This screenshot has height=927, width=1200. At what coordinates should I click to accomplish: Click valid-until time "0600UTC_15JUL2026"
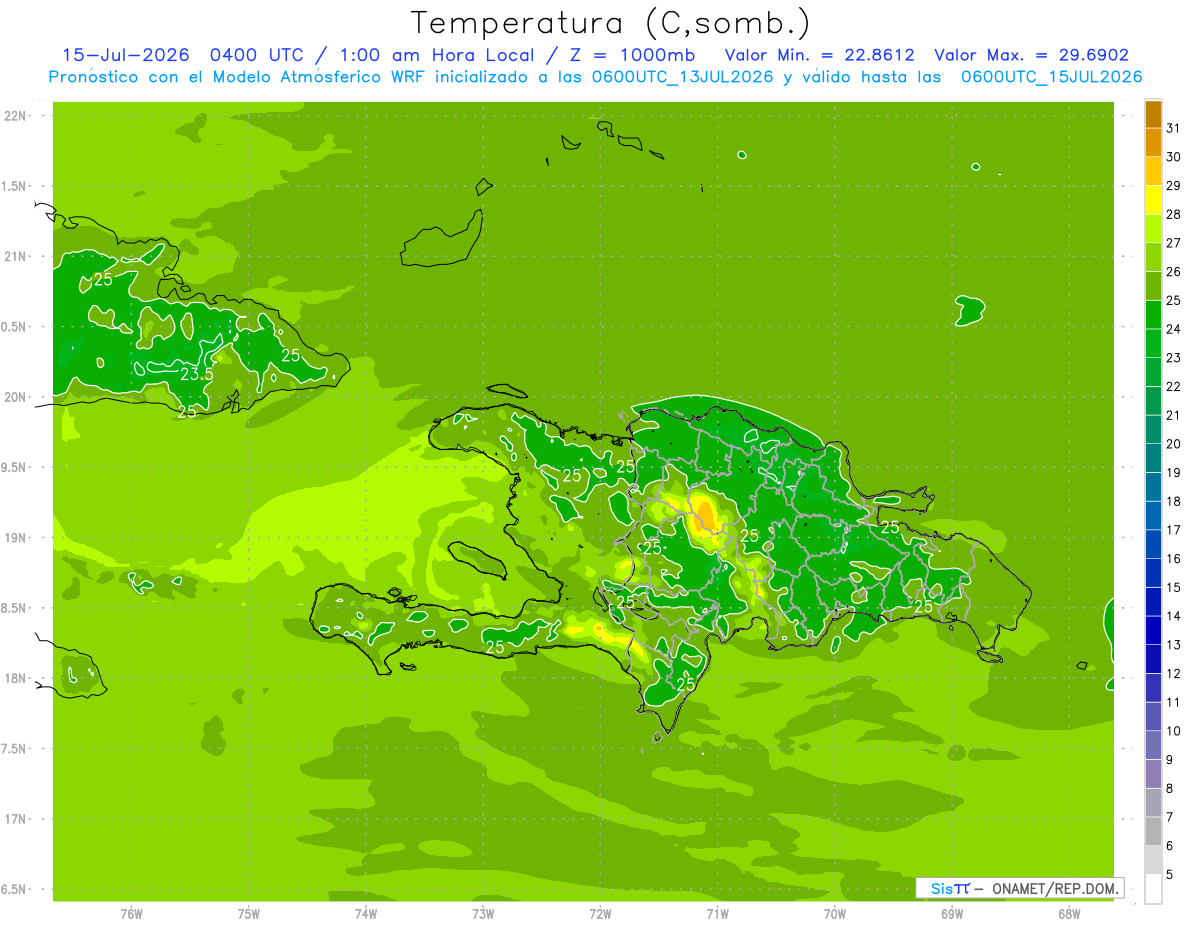point(1051,77)
